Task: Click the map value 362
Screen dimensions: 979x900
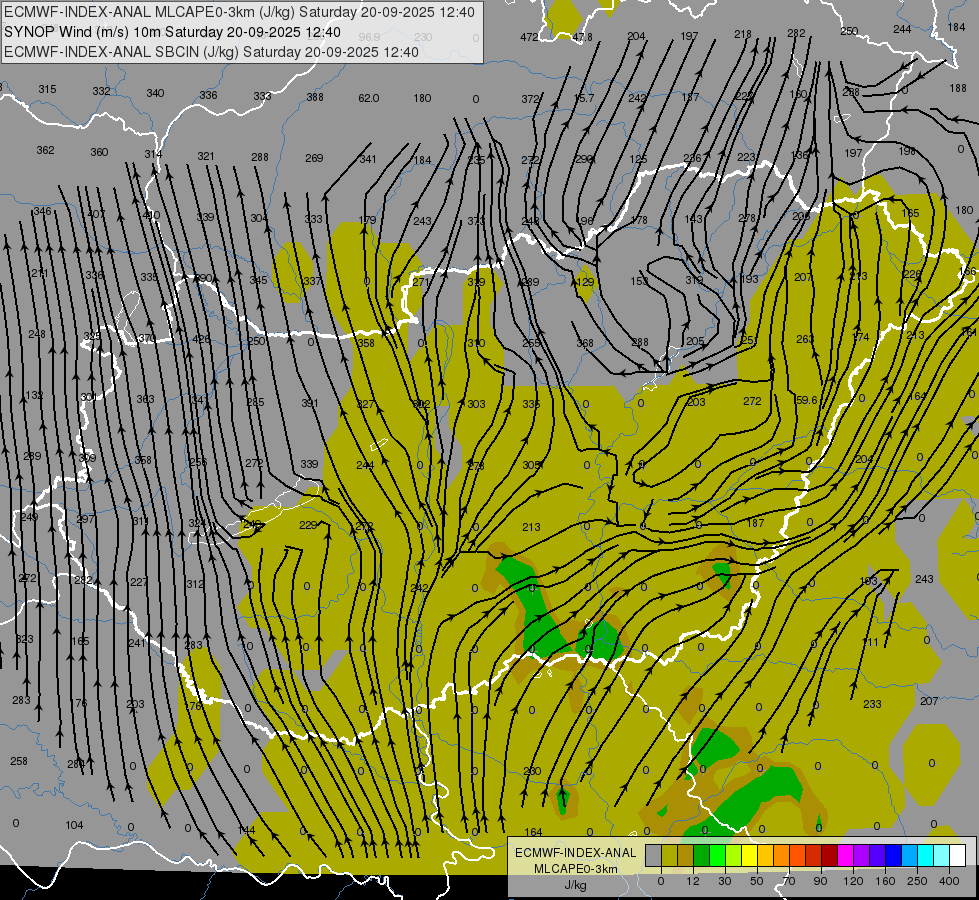Action: point(45,150)
